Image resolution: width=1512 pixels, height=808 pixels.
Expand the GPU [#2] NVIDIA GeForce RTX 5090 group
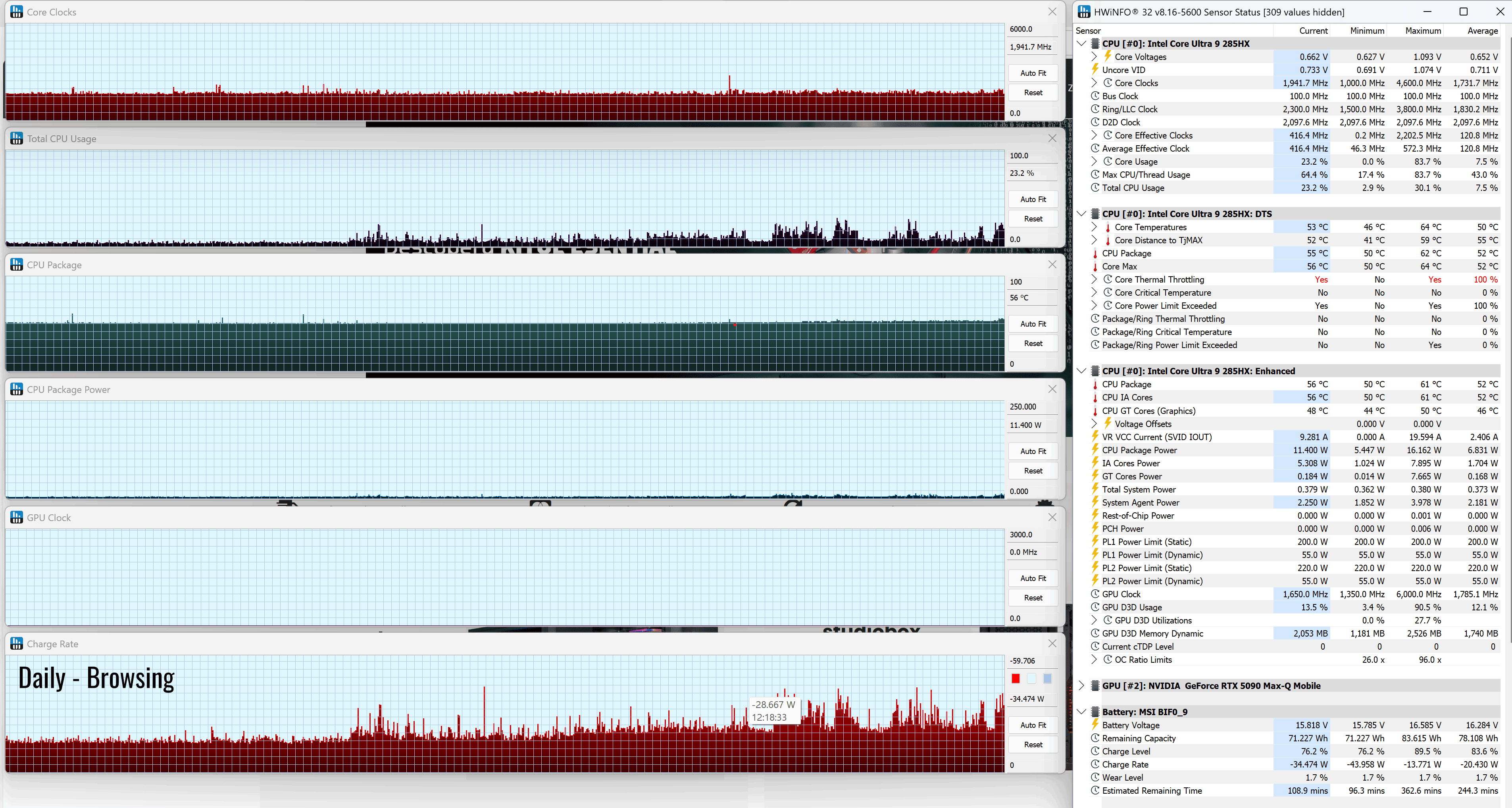click(1081, 685)
